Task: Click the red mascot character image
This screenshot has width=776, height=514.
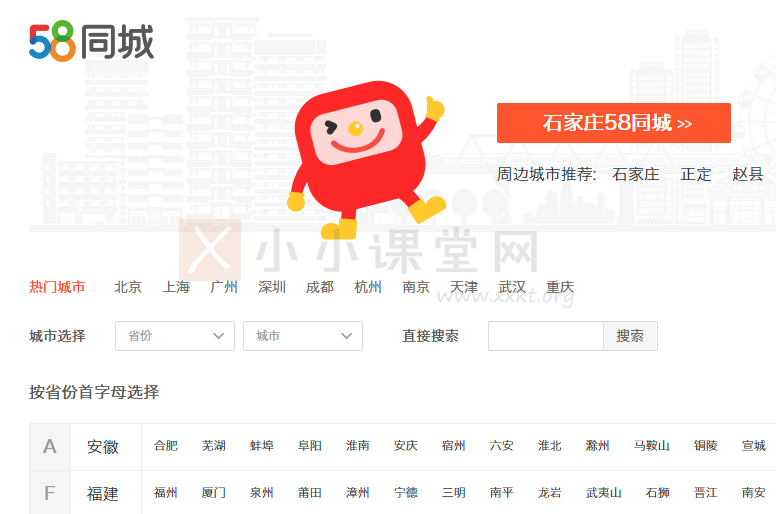Action: click(x=366, y=159)
